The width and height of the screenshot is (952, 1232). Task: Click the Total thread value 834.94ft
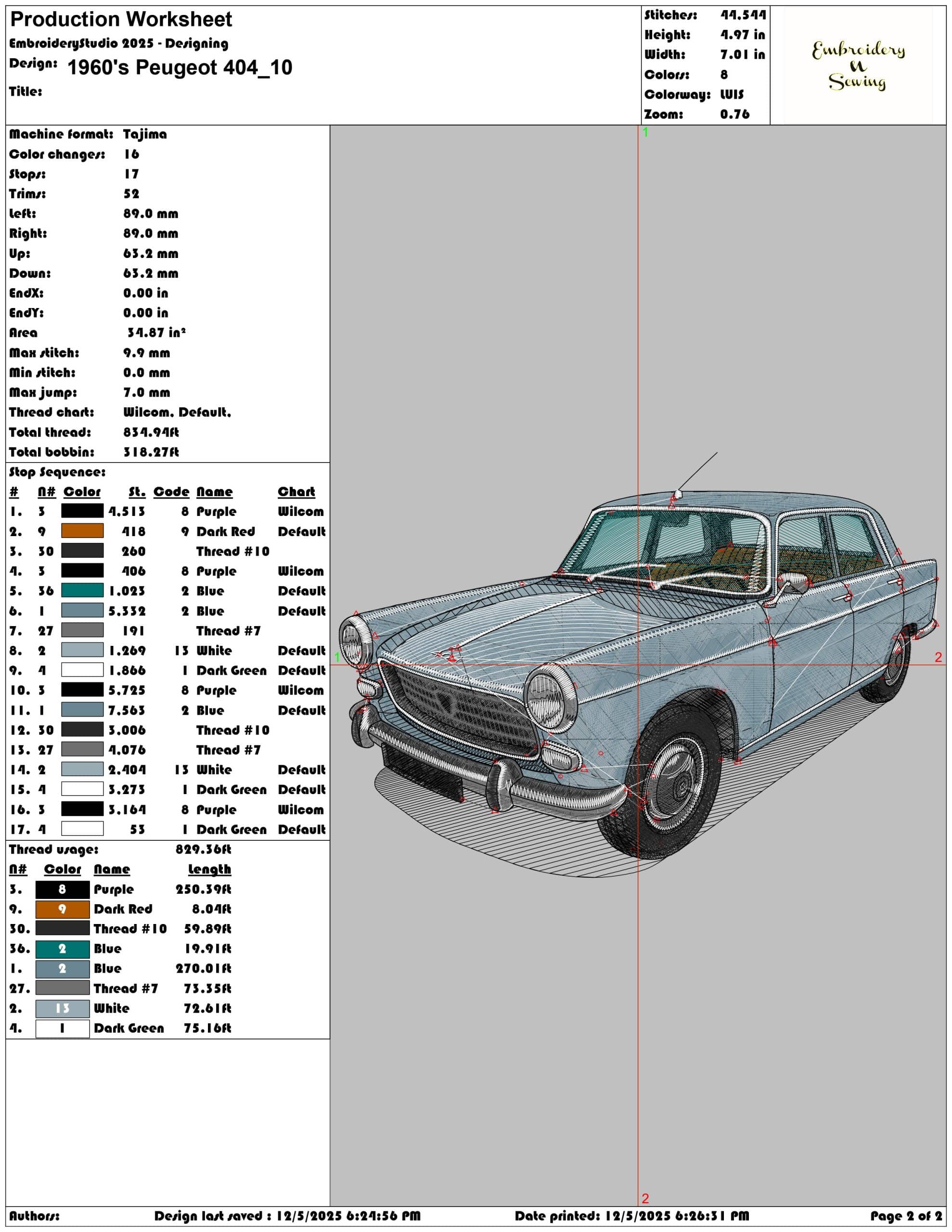tap(151, 432)
